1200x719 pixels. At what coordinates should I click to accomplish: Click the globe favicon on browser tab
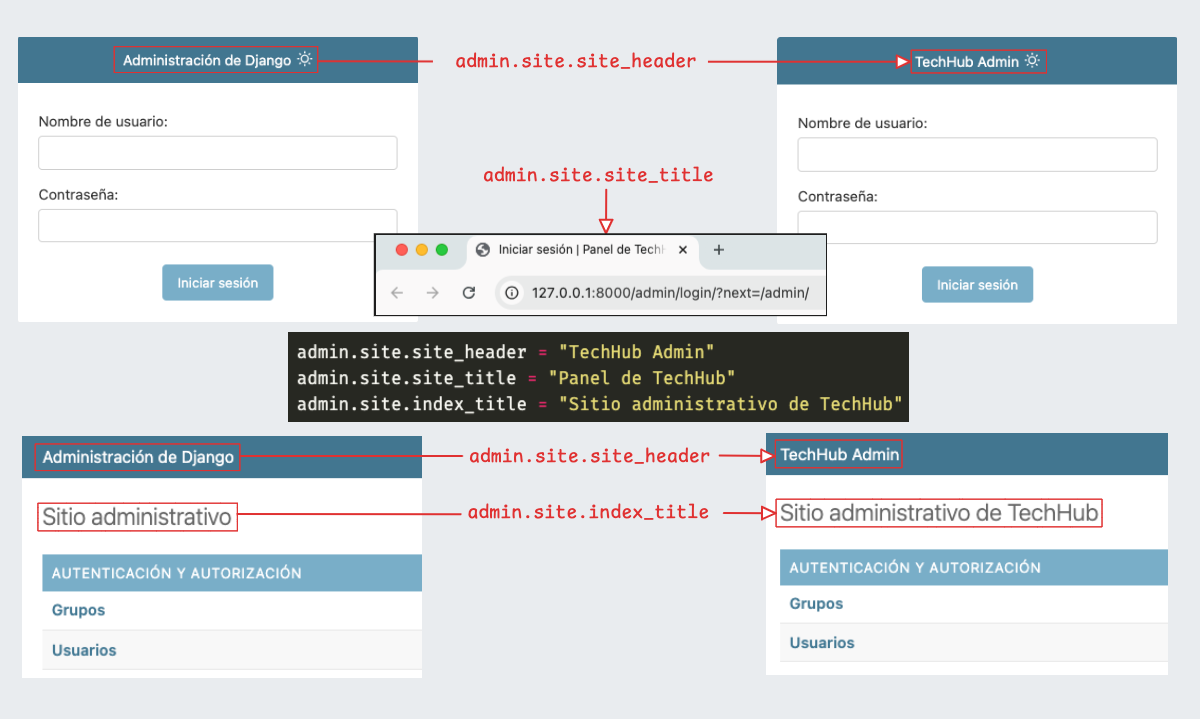(483, 250)
